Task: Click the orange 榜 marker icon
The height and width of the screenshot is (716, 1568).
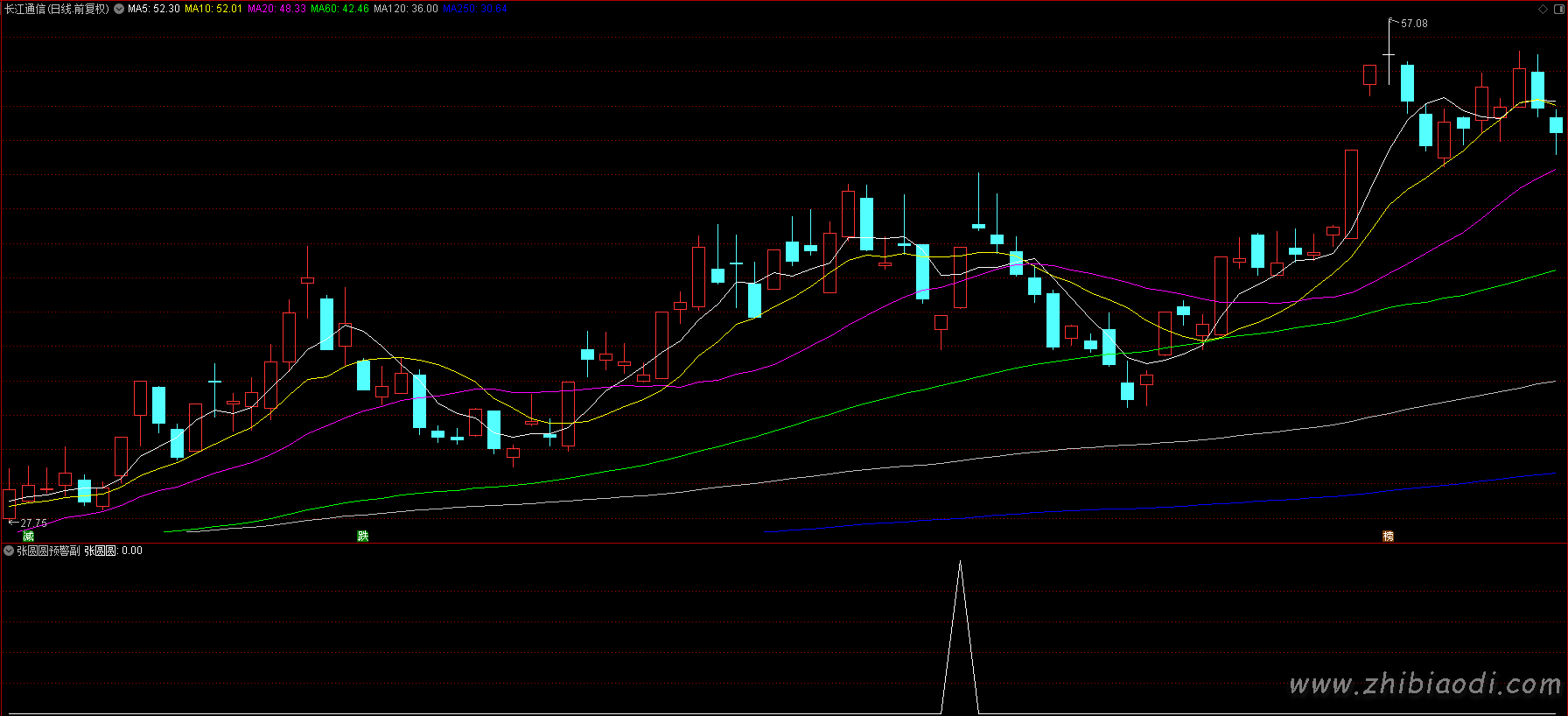Action: [x=1388, y=536]
